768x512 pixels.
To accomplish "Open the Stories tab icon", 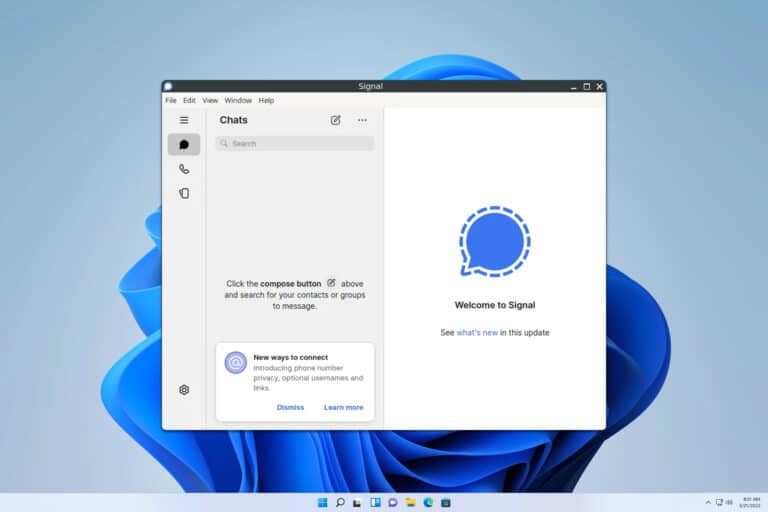I will tap(184, 193).
